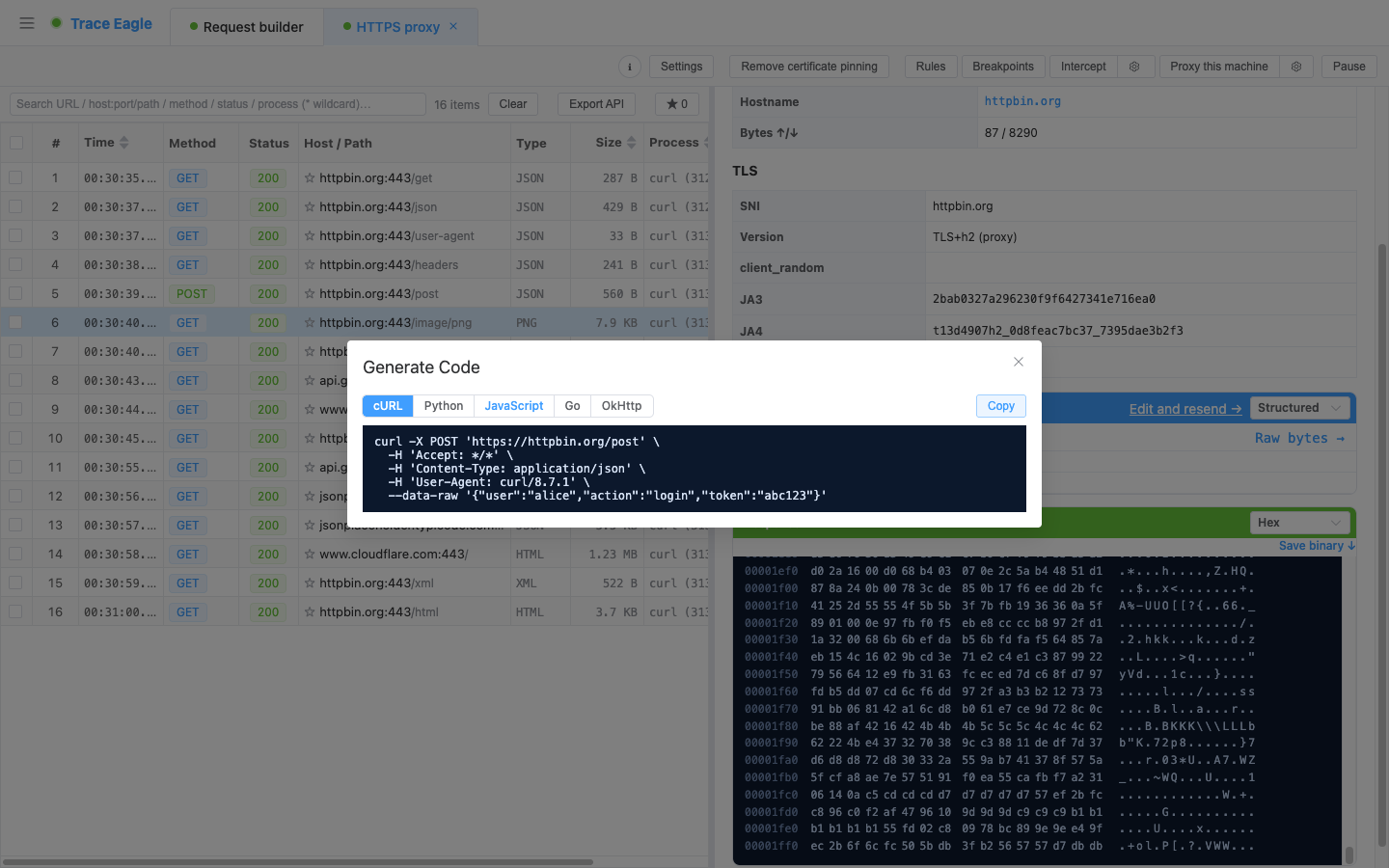This screenshot has width=1389, height=868.
Task: Click the starred filter button
Action: (x=677, y=104)
